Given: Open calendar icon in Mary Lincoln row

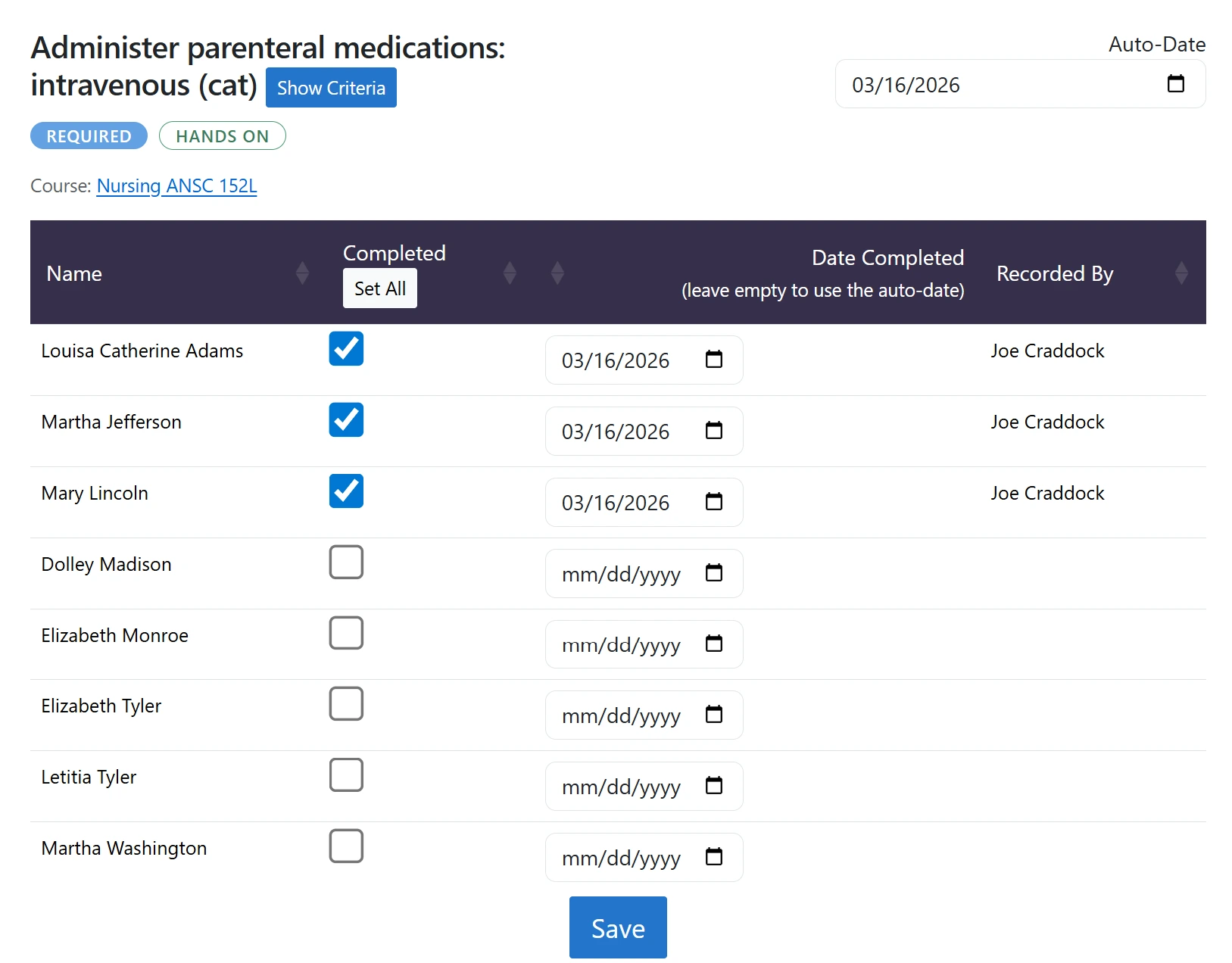Looking at the screenshot, I should 713,501.
